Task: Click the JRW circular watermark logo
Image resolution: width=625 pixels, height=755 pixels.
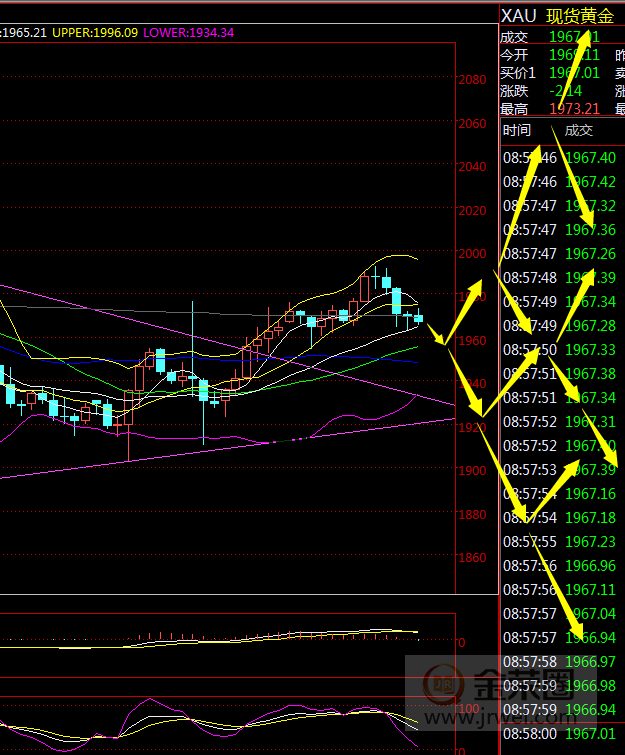Action: pyautogui.click(x=441, y=687)
